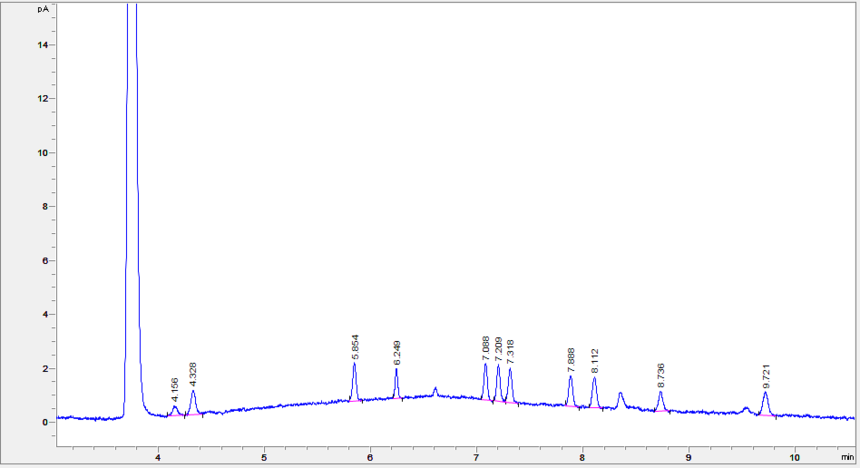Click the peak label 7.209
This screenshot has height=468, width=860.
[498, 349]
